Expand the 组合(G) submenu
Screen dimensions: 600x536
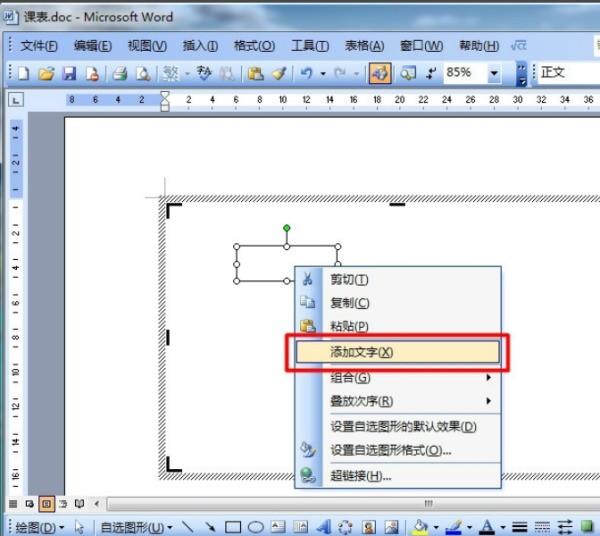tap(398, 378)
